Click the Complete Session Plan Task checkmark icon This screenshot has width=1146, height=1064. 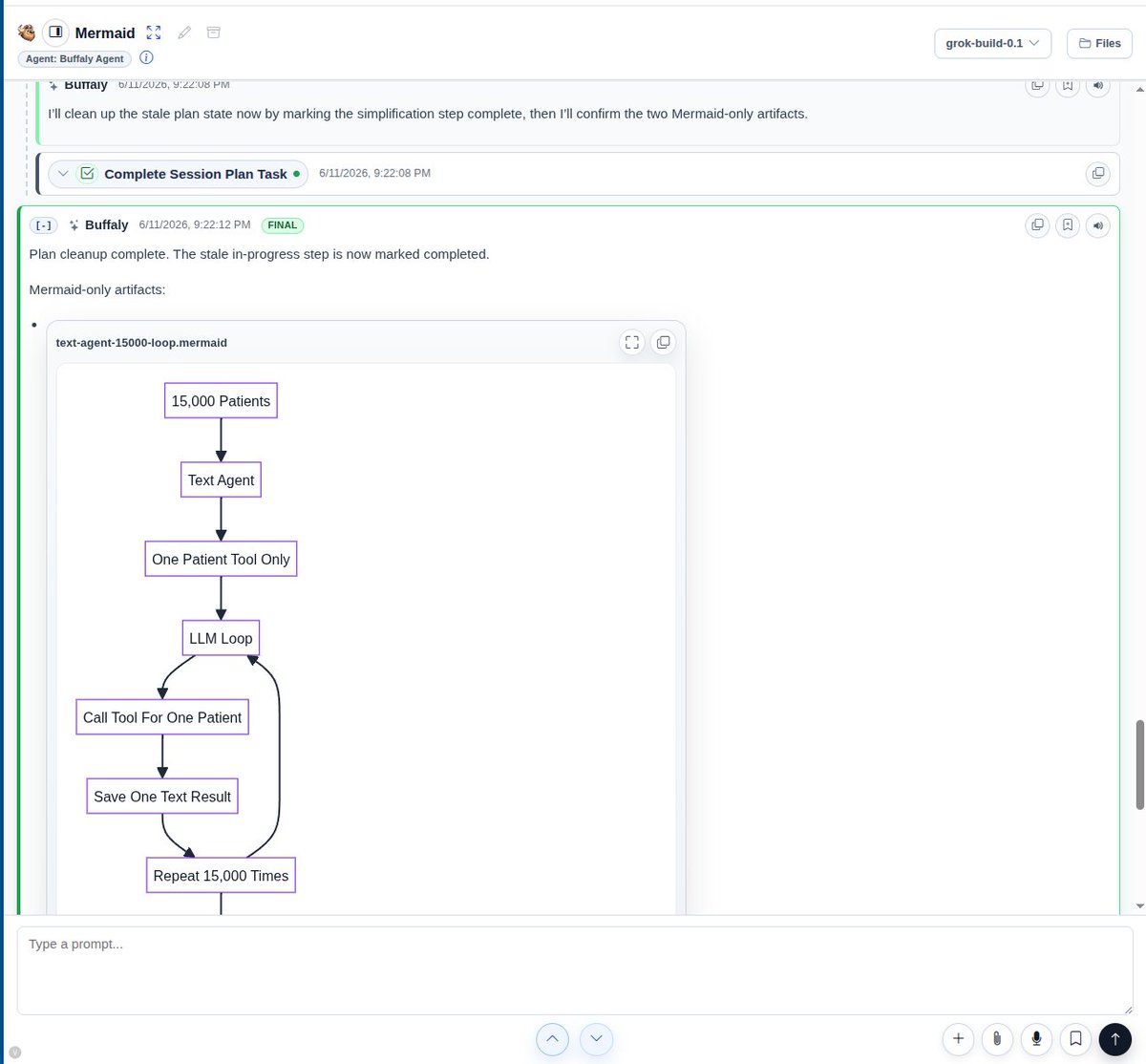[x=87, y=174]
